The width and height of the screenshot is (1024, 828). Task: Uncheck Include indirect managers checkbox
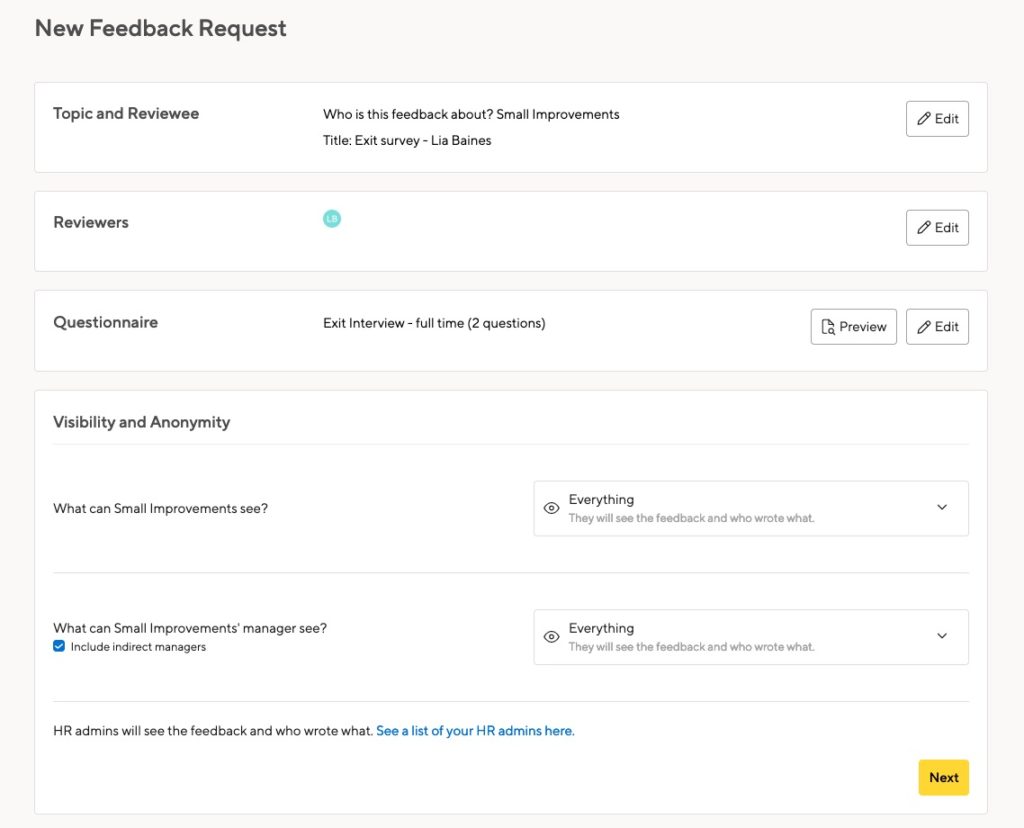click(59, 646)
